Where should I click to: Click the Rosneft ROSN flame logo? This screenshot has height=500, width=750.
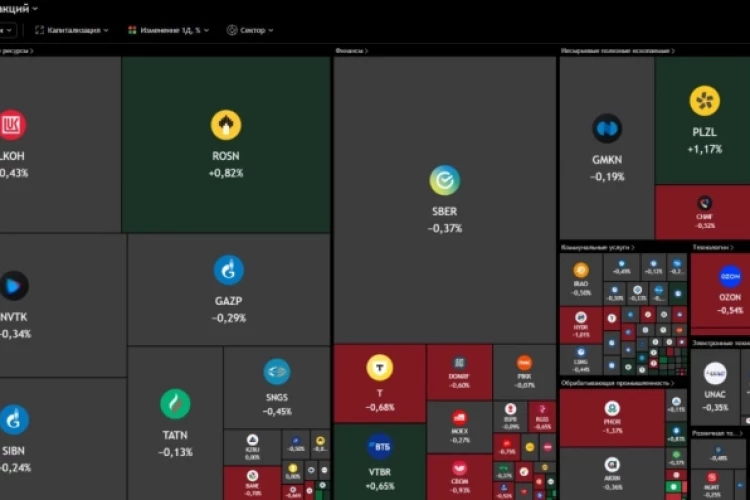tap(226, 125)
